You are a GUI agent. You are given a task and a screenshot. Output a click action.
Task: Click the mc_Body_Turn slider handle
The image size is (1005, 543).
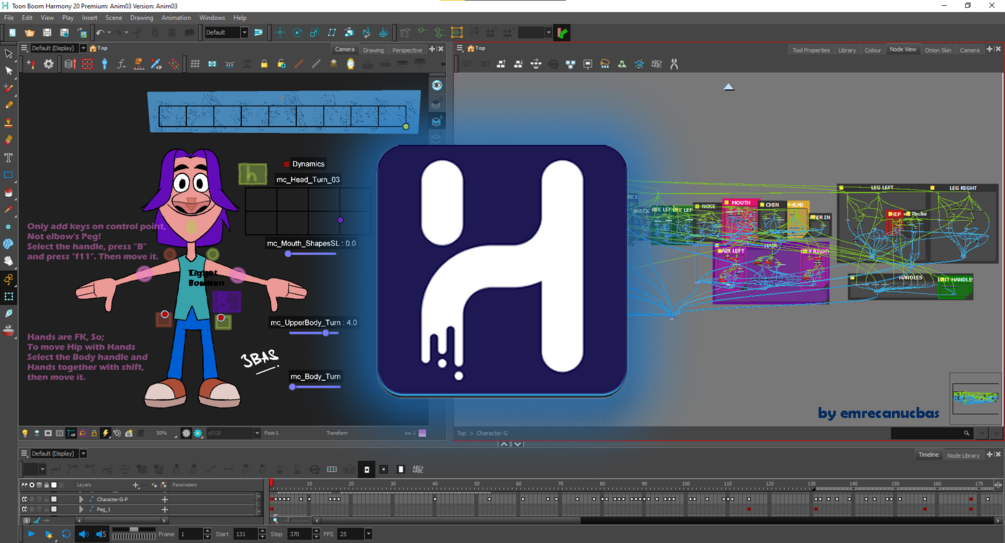[x=292, y=387]
